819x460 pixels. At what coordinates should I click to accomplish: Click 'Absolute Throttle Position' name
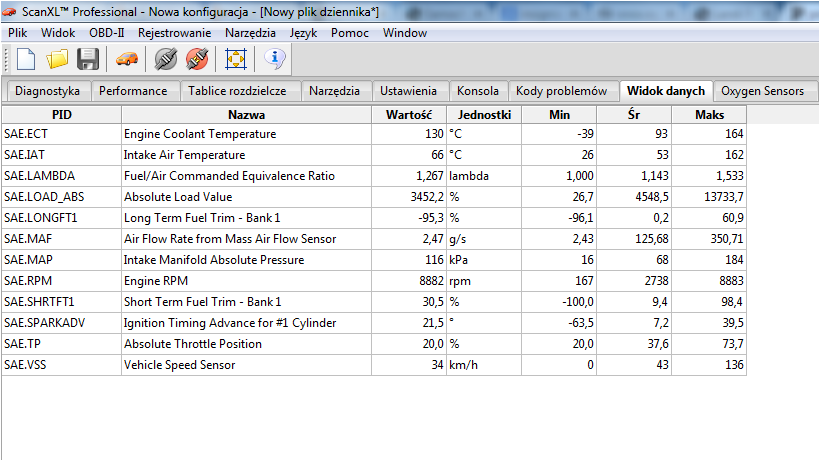click(x=193, y=344)
